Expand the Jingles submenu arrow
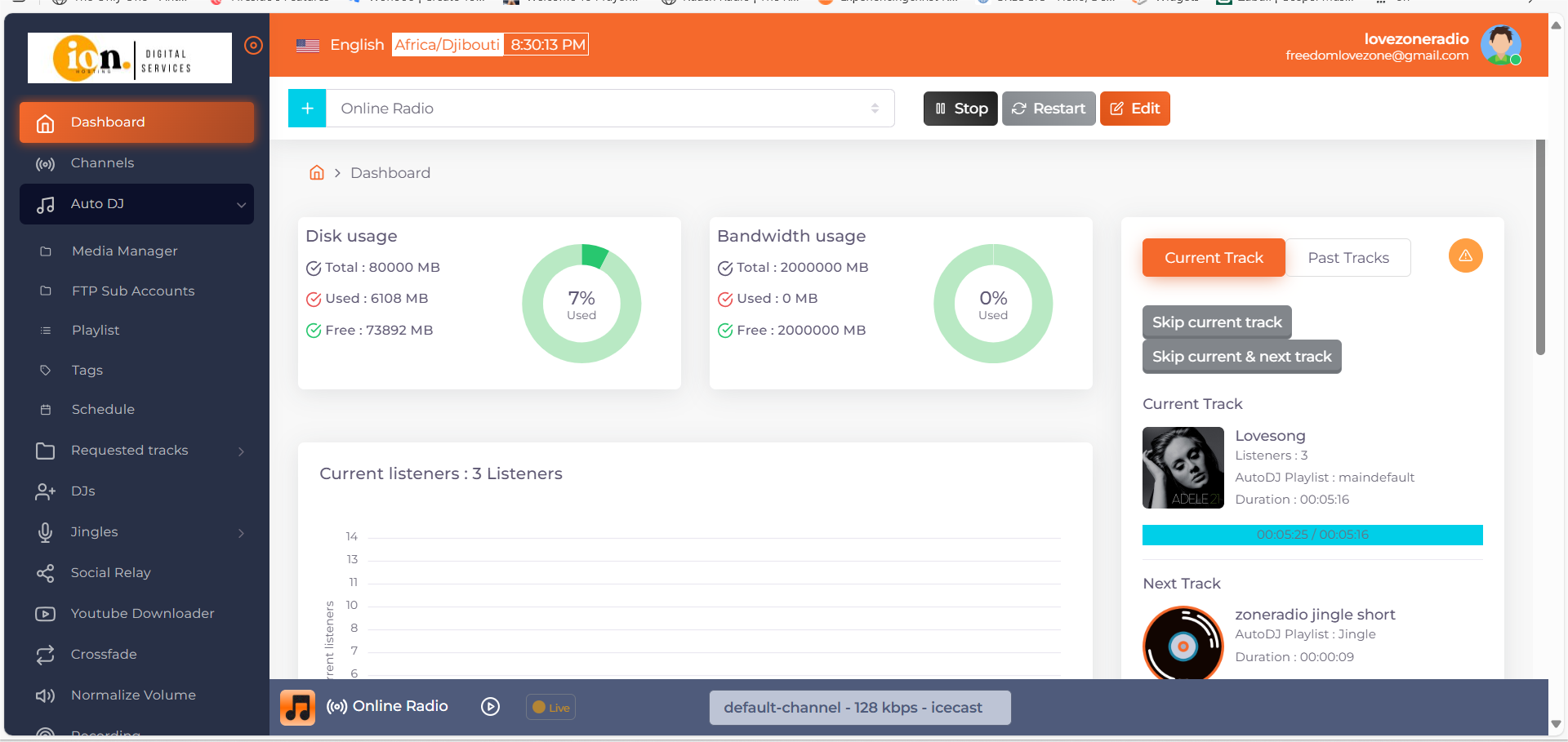Screen dimensions: 1568x742 point(241,533)
